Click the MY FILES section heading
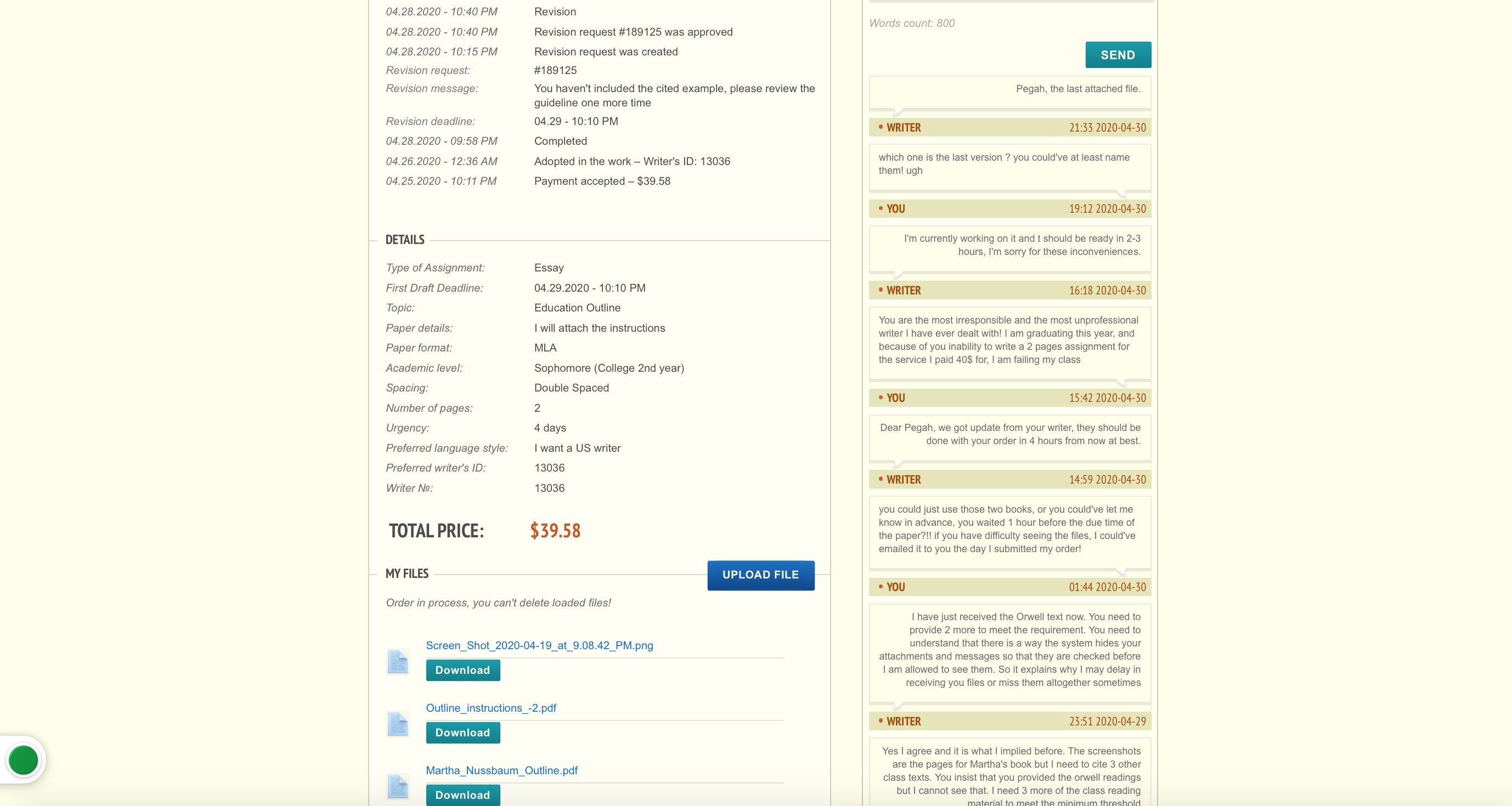This screenshot has height=806, width=1512. [x=407, y=574]
